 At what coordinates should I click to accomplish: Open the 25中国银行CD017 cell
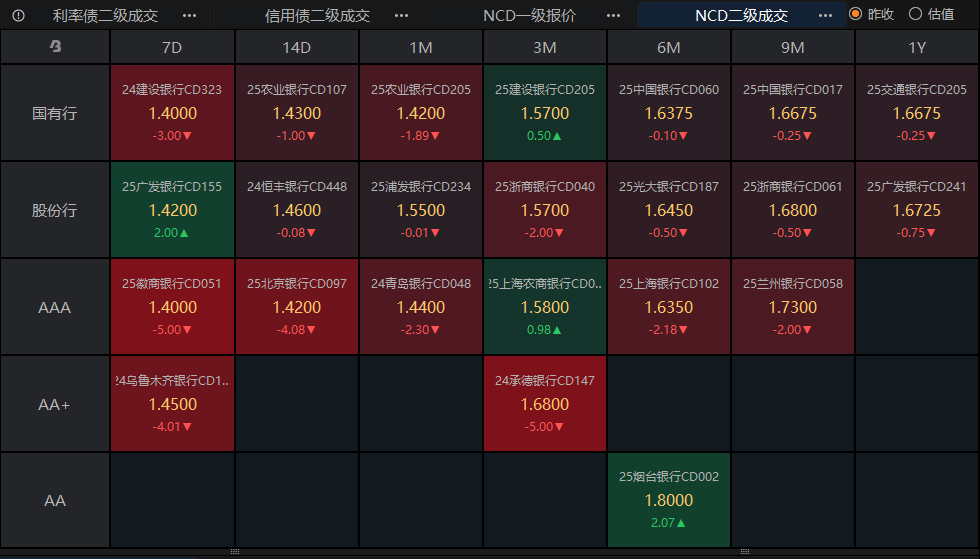[792, 113]
